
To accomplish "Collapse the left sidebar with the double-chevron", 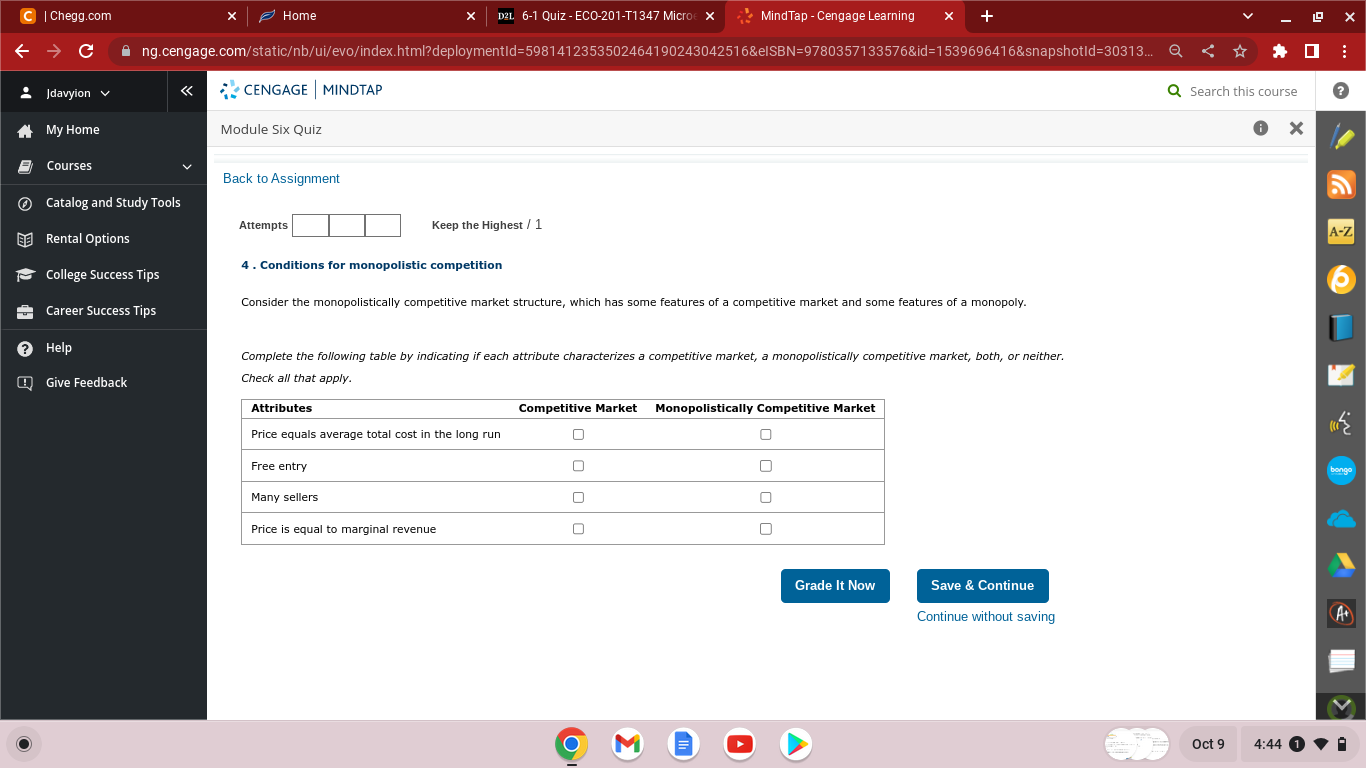I will [x=186, y=90].
